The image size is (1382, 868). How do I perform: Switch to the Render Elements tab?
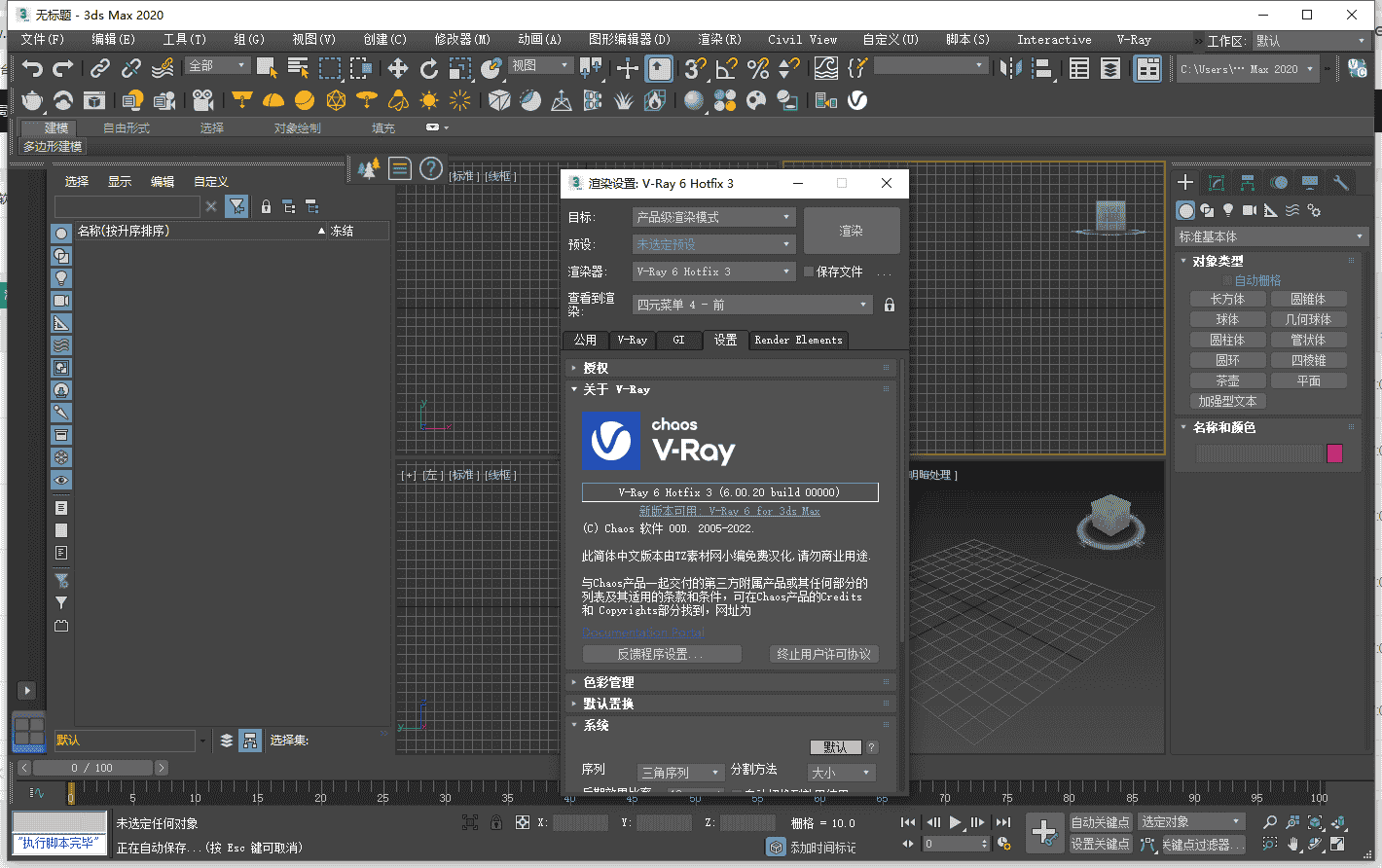click(x=798, y=340)
